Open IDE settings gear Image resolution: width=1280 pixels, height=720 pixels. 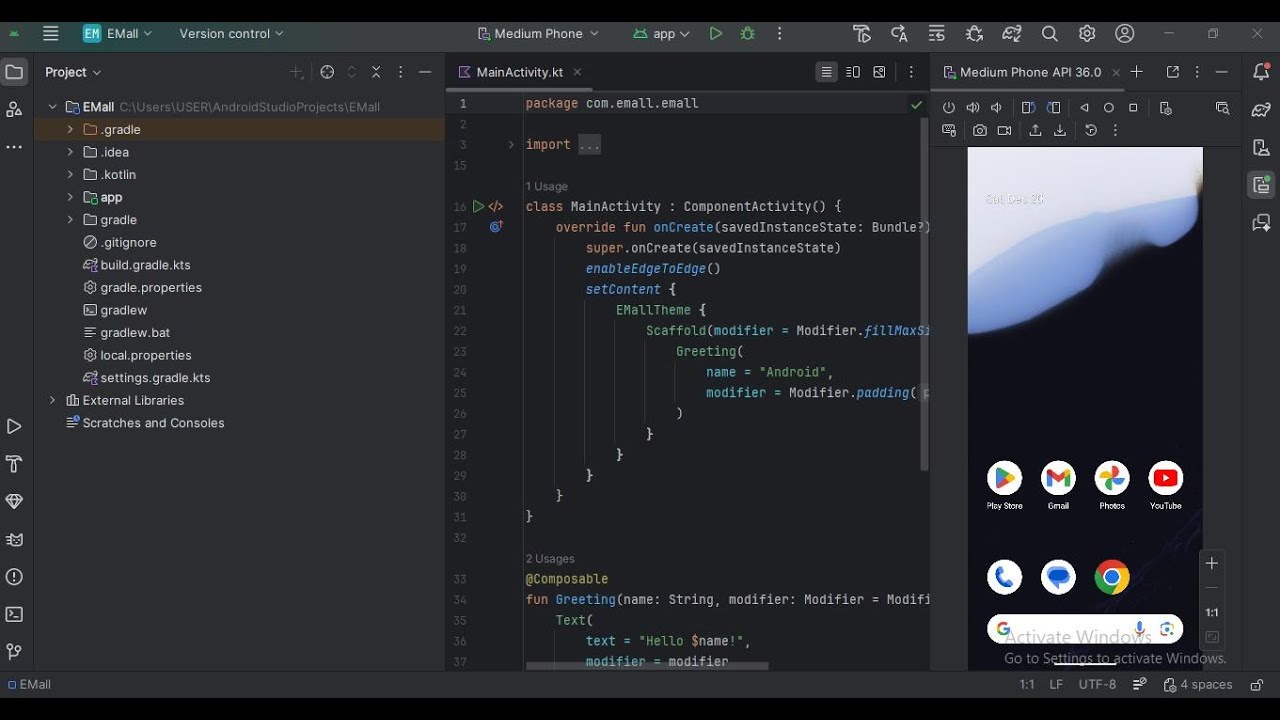1087,33
